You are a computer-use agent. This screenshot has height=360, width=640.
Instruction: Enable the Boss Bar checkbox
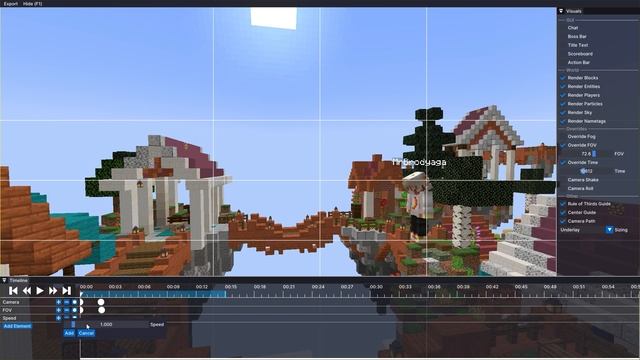click(562, 36)
